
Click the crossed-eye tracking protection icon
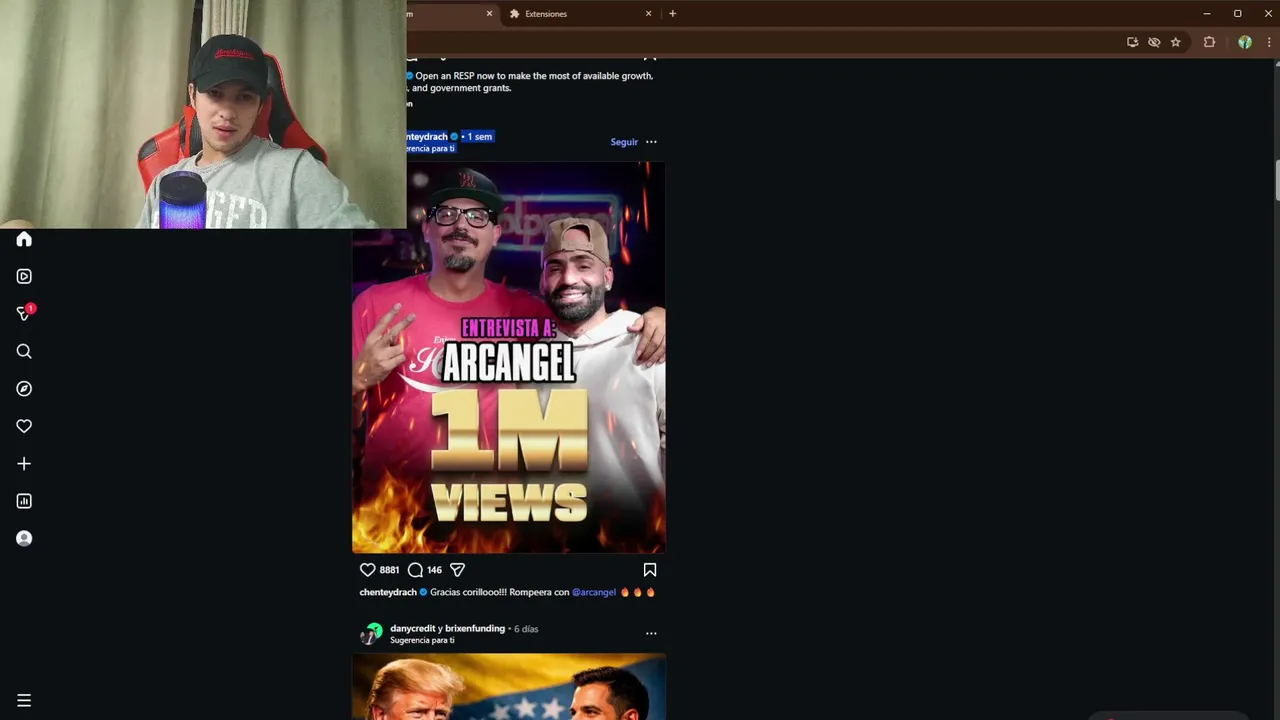pyautogui.click(x=1154, y=42)
